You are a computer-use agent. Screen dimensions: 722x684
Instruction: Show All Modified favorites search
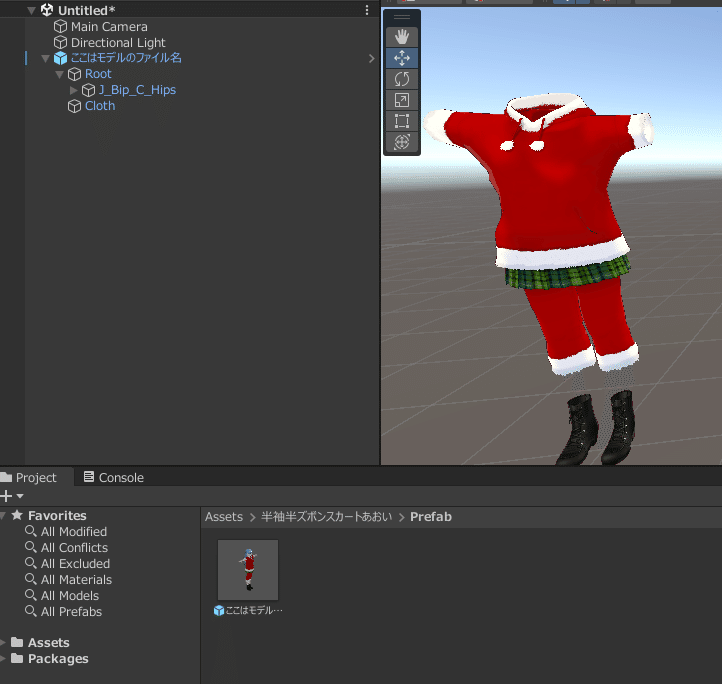tap(74, 532)
